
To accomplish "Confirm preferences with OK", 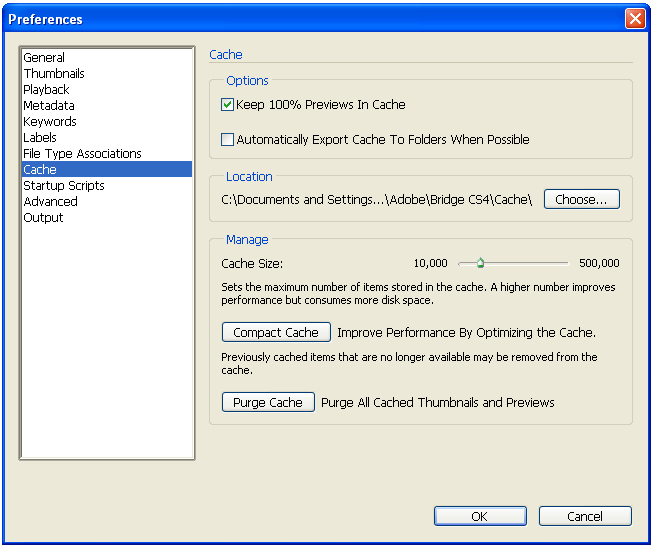I will coord(479,517).
